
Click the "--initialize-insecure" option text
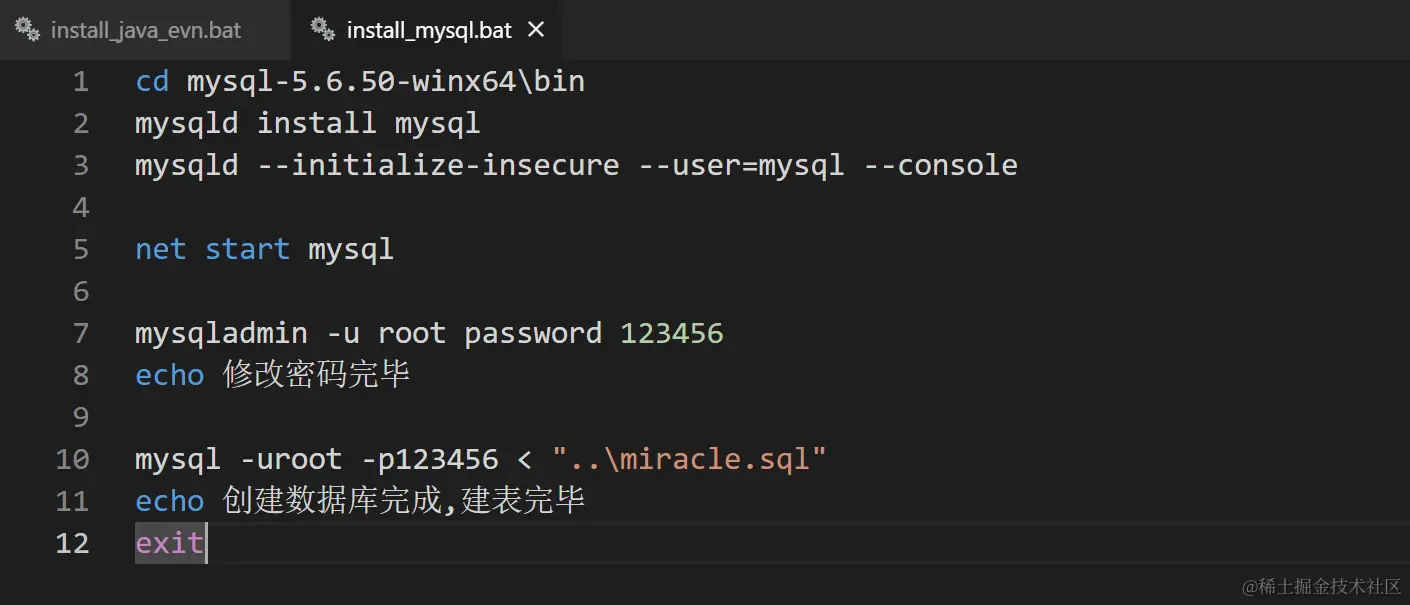coord(438,165)
